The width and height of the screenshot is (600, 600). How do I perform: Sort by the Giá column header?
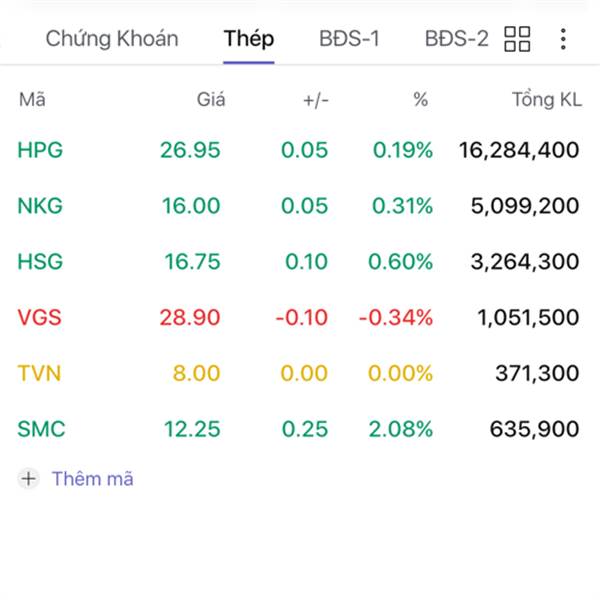pyautogui.click(x=211, y=99)
